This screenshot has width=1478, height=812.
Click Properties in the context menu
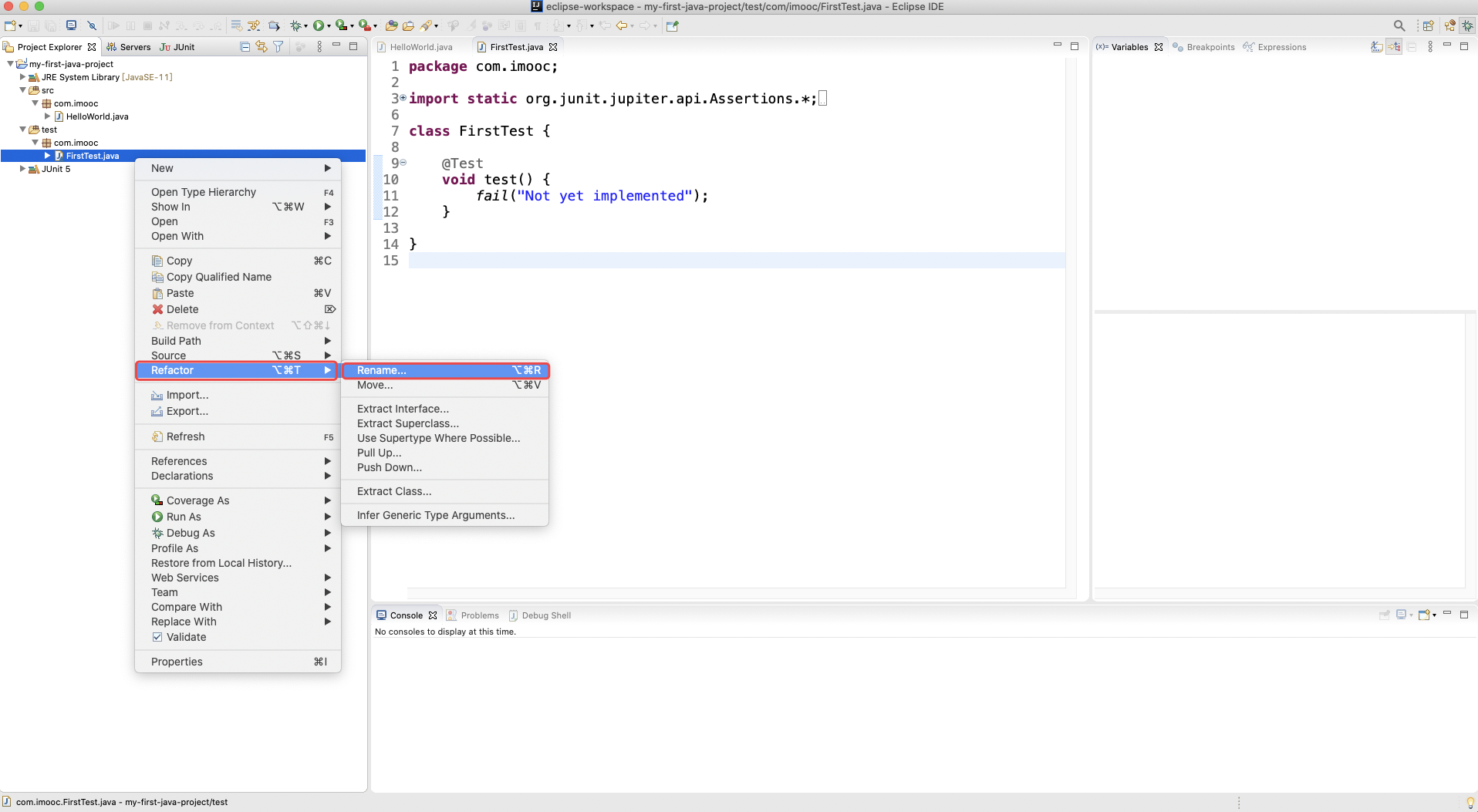pos(238,662)
